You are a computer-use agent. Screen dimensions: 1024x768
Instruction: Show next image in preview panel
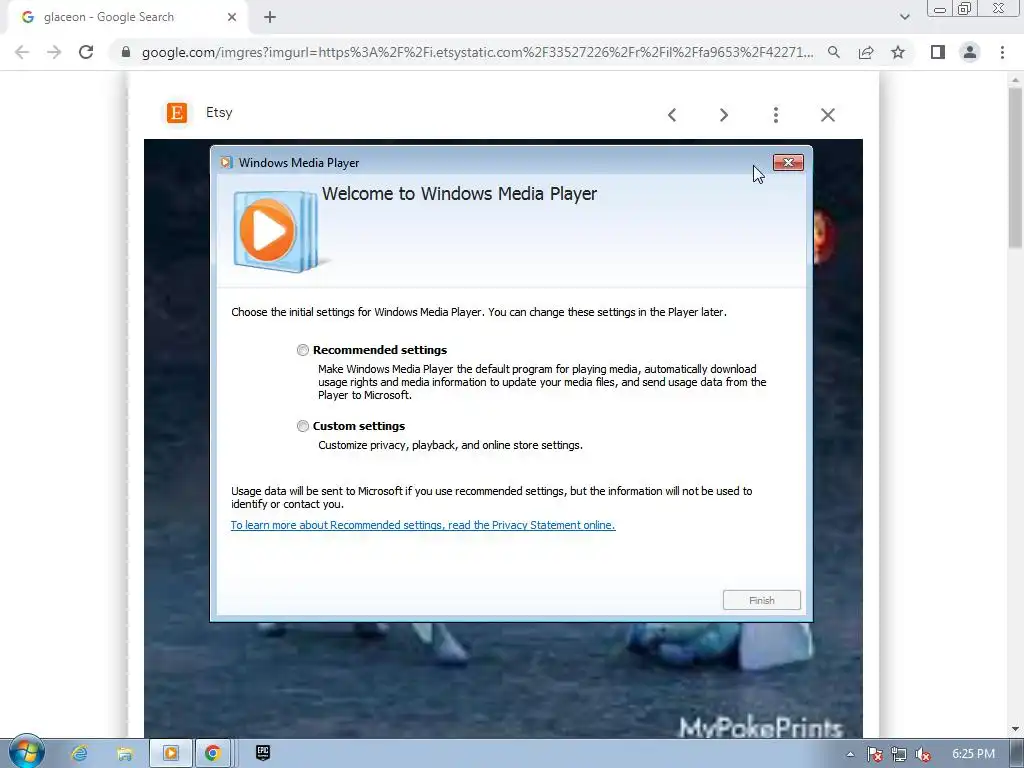(724, 115)
